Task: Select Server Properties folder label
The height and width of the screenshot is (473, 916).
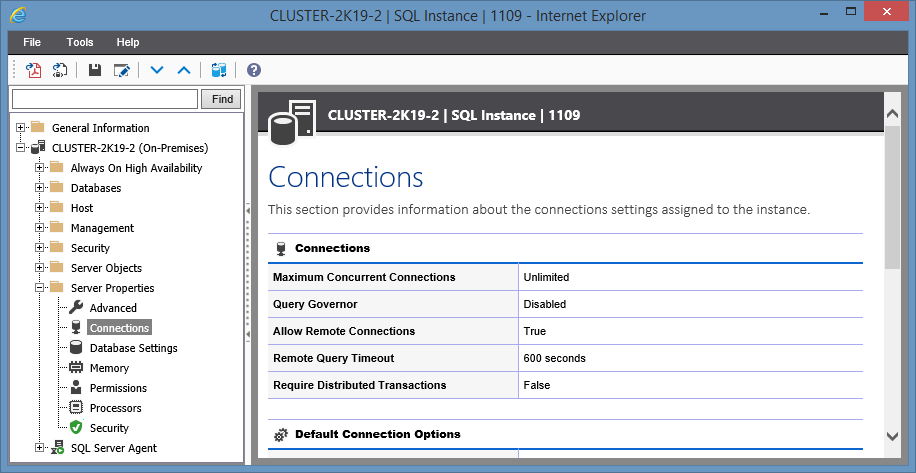Action: coord(113,288)
